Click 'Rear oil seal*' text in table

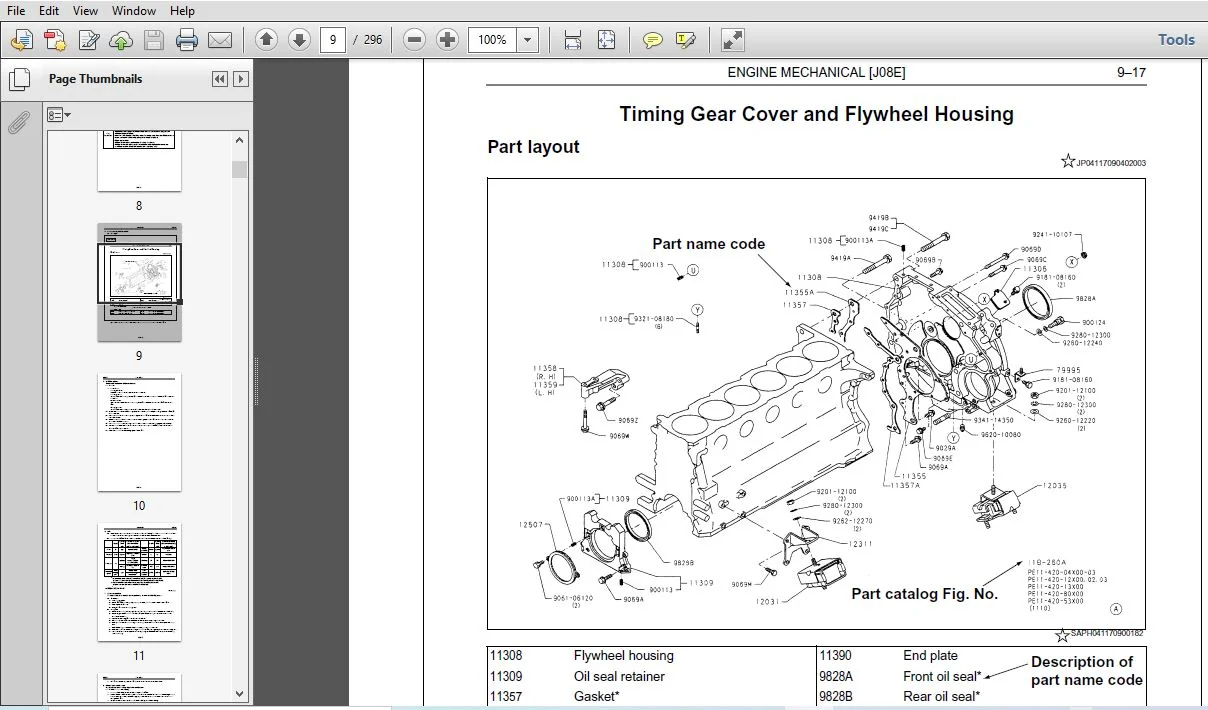click(940, 696)
